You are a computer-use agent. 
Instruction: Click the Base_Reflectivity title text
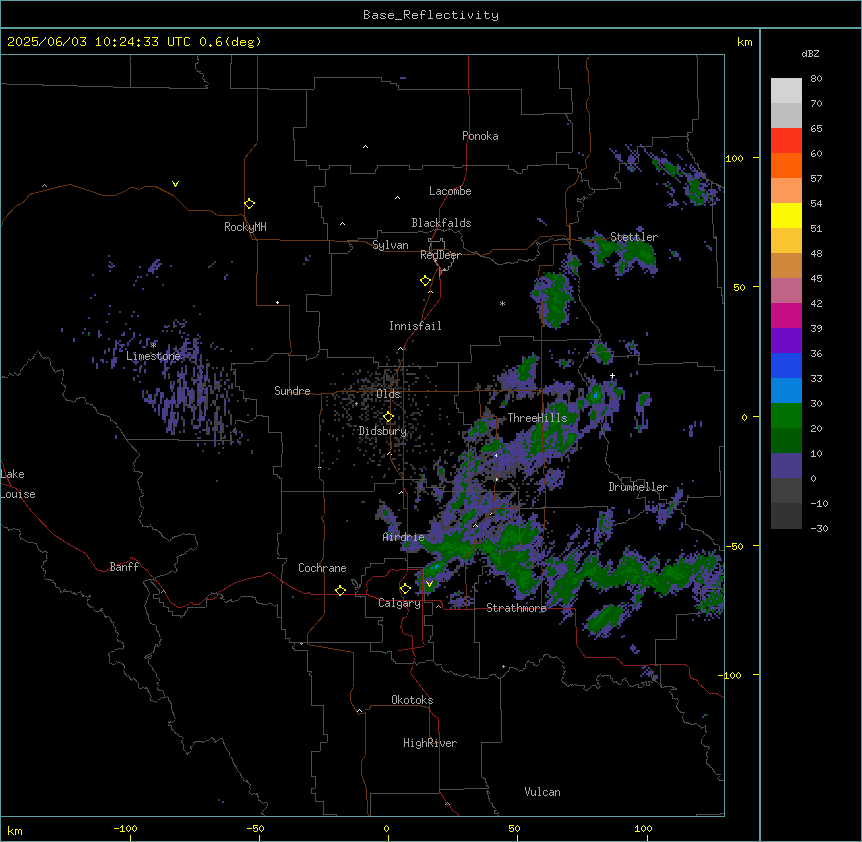[431, 15]
